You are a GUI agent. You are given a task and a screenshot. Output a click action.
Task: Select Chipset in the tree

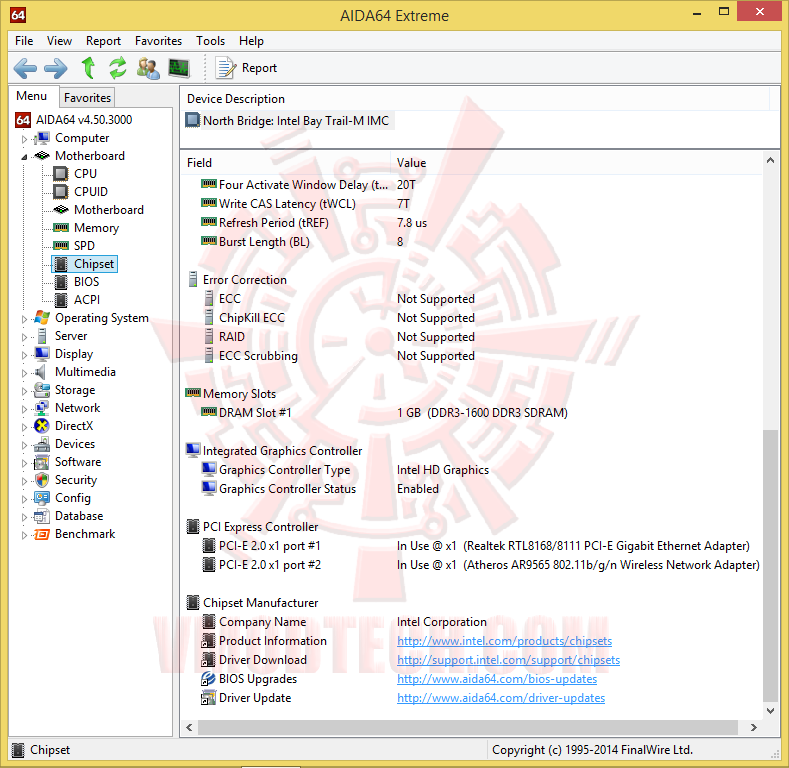pos(94,264)
